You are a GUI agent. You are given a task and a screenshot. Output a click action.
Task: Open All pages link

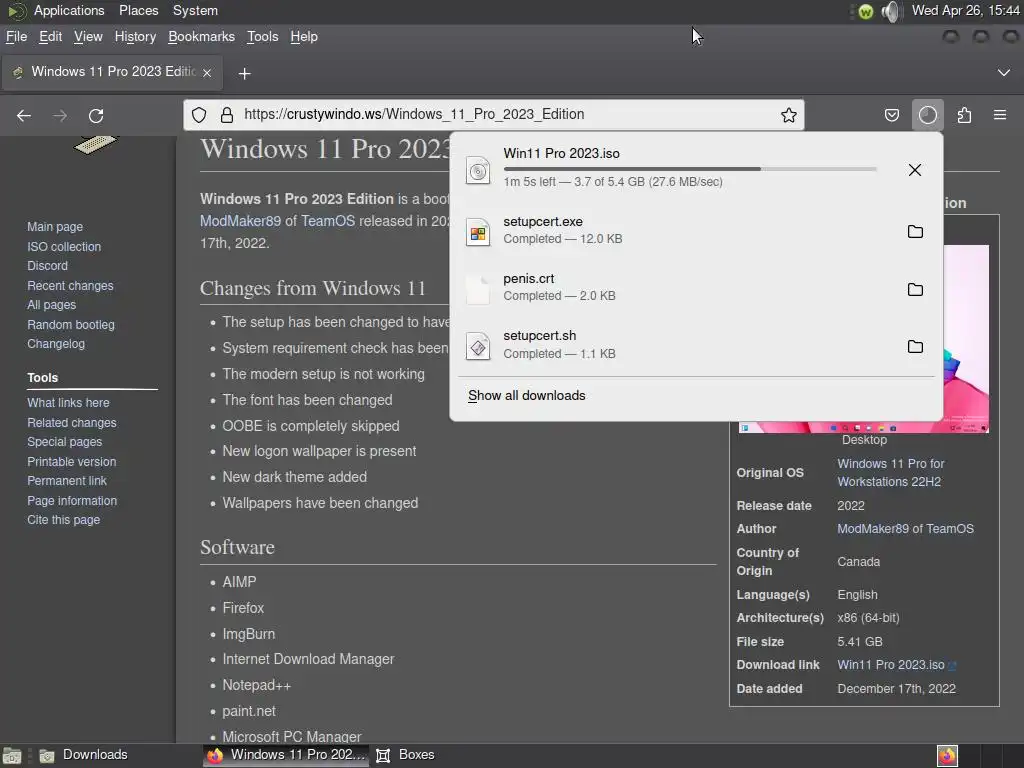[51, 305]
